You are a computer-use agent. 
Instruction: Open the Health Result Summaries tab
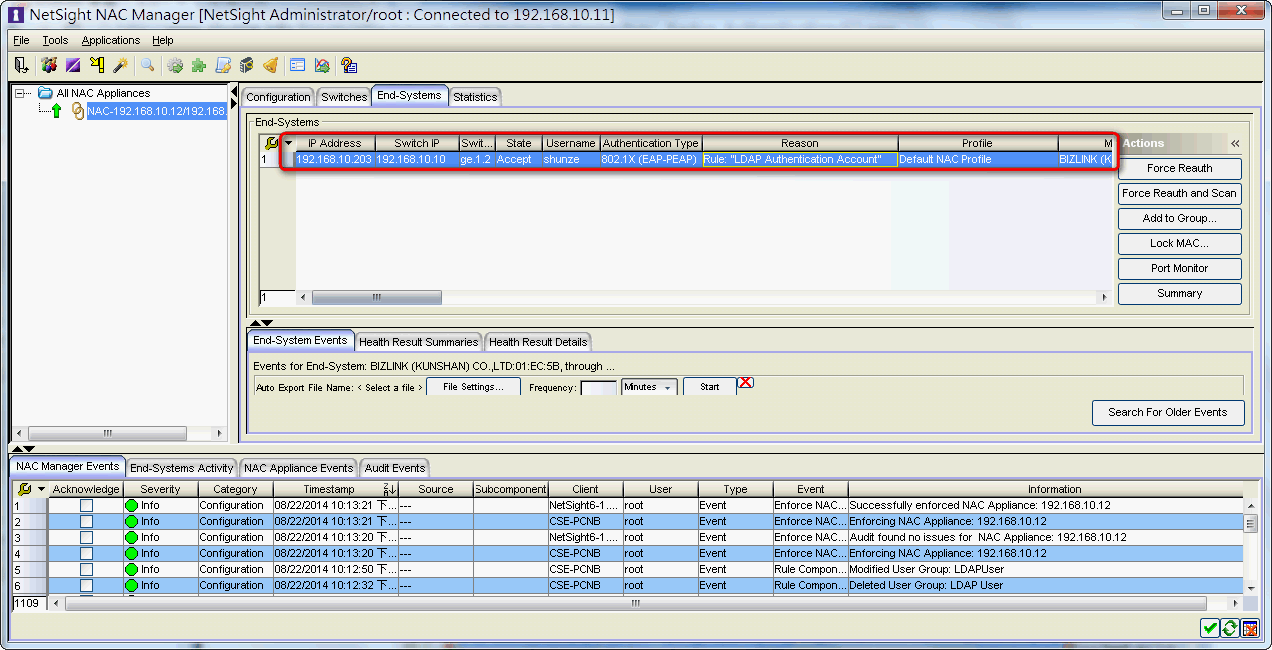(418, 342)
